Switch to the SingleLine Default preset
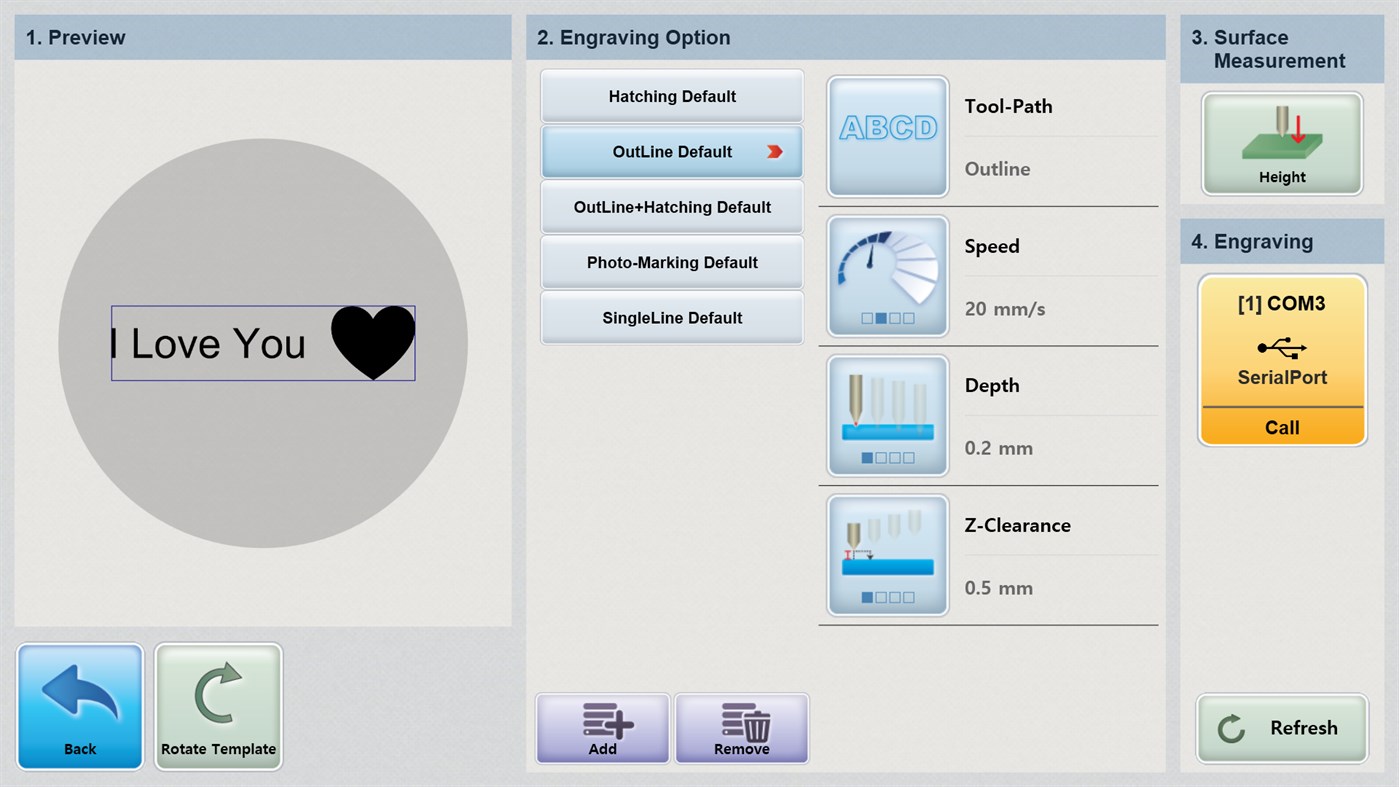Viewport: 1399px width, 787px height. 671,317
